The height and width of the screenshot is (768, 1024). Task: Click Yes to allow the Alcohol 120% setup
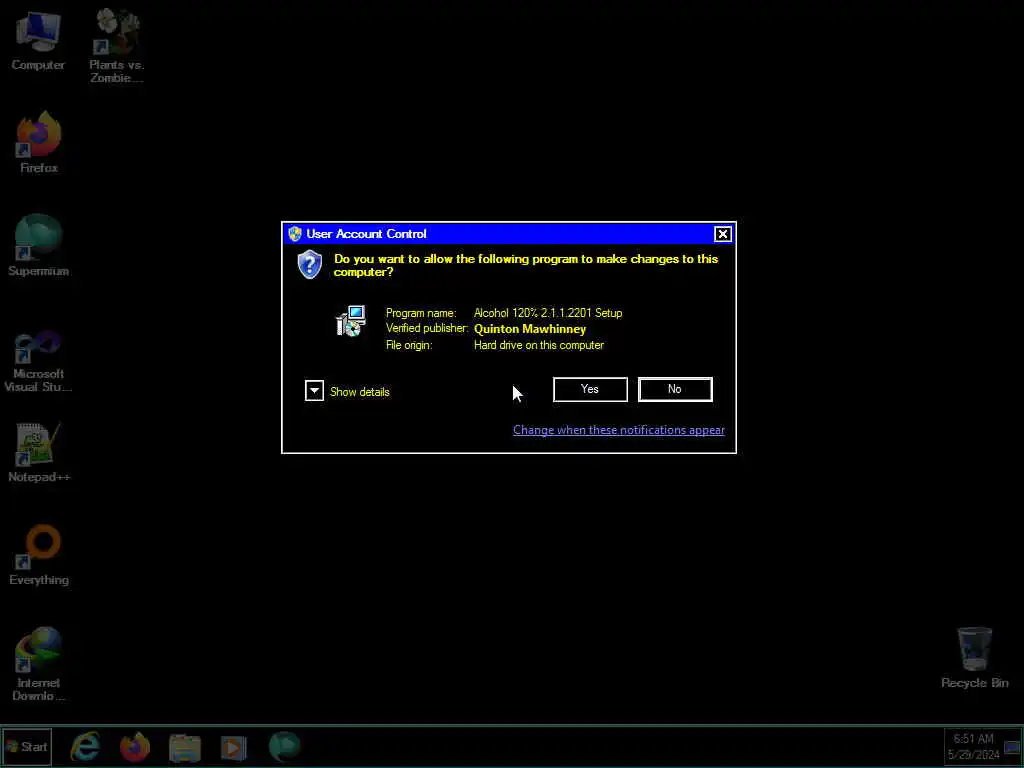pyautogui.click(x=590, y=389)
